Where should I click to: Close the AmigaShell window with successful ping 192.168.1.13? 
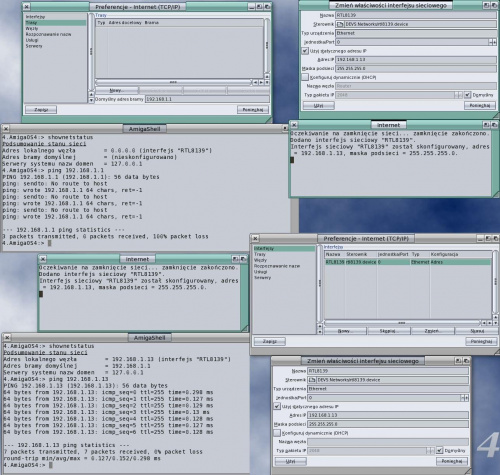tap(7, 337)
